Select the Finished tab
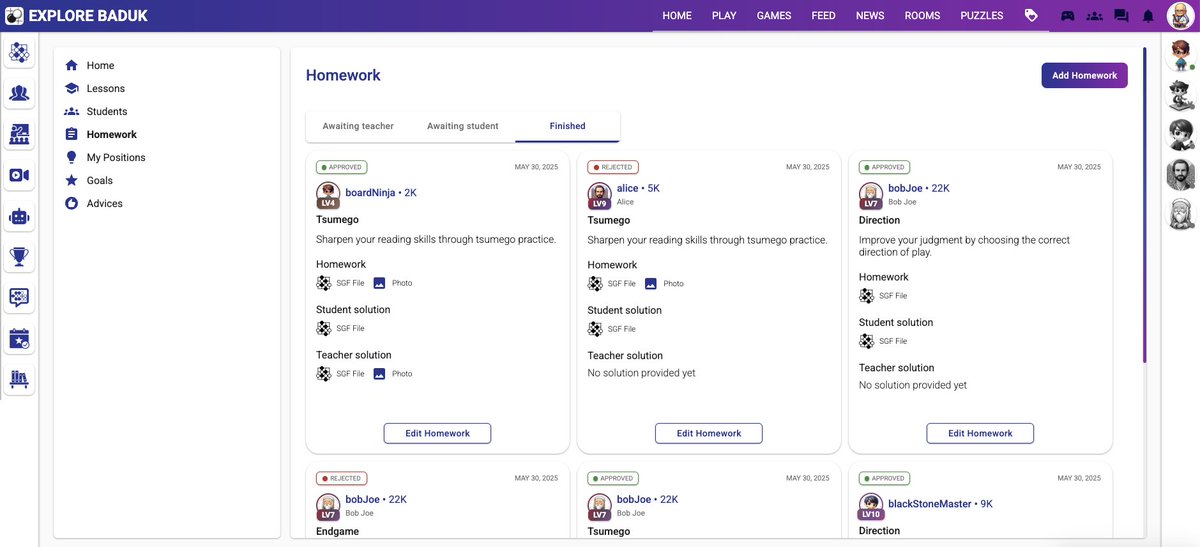The image size is (1200, 547). [x=567, y=126]
